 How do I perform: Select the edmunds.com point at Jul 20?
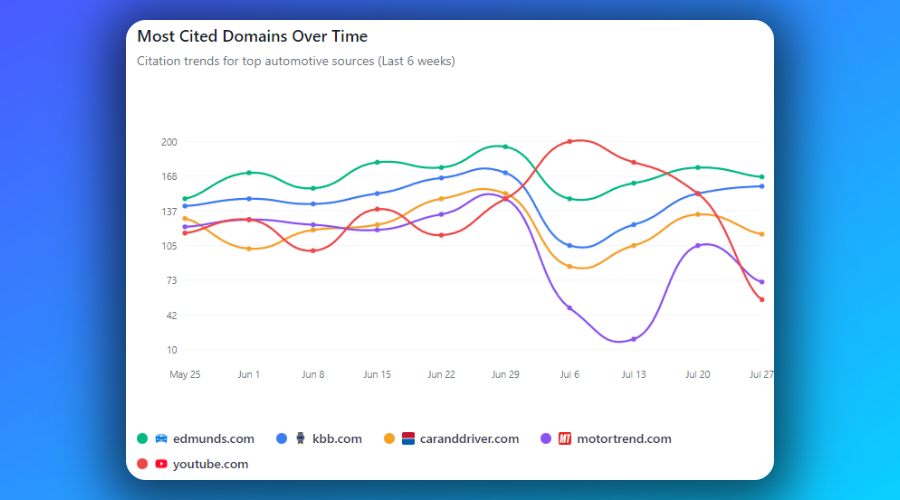tap(698, 168)
